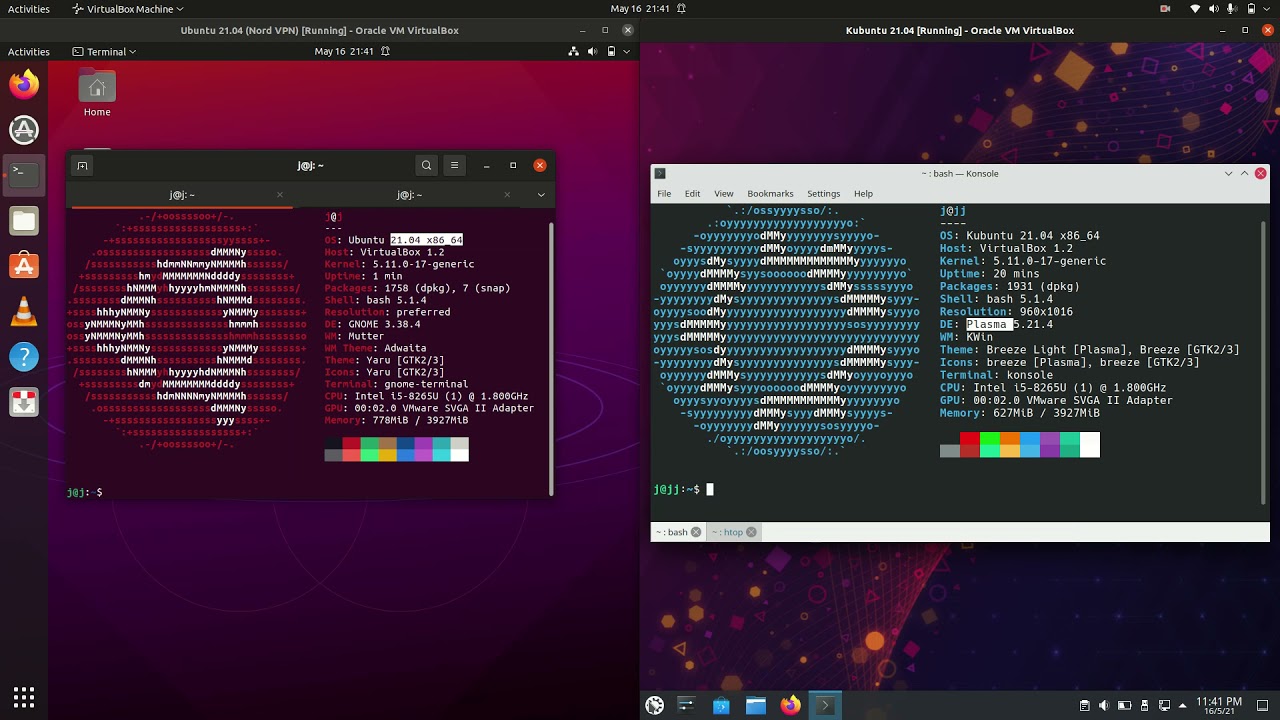
Task: Close the first j@j tab in GNOME Terminal
Action: coord(280,195)
